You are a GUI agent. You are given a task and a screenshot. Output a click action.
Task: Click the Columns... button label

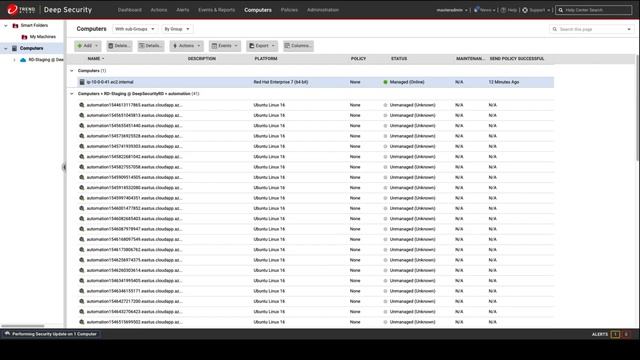(301, 46)
